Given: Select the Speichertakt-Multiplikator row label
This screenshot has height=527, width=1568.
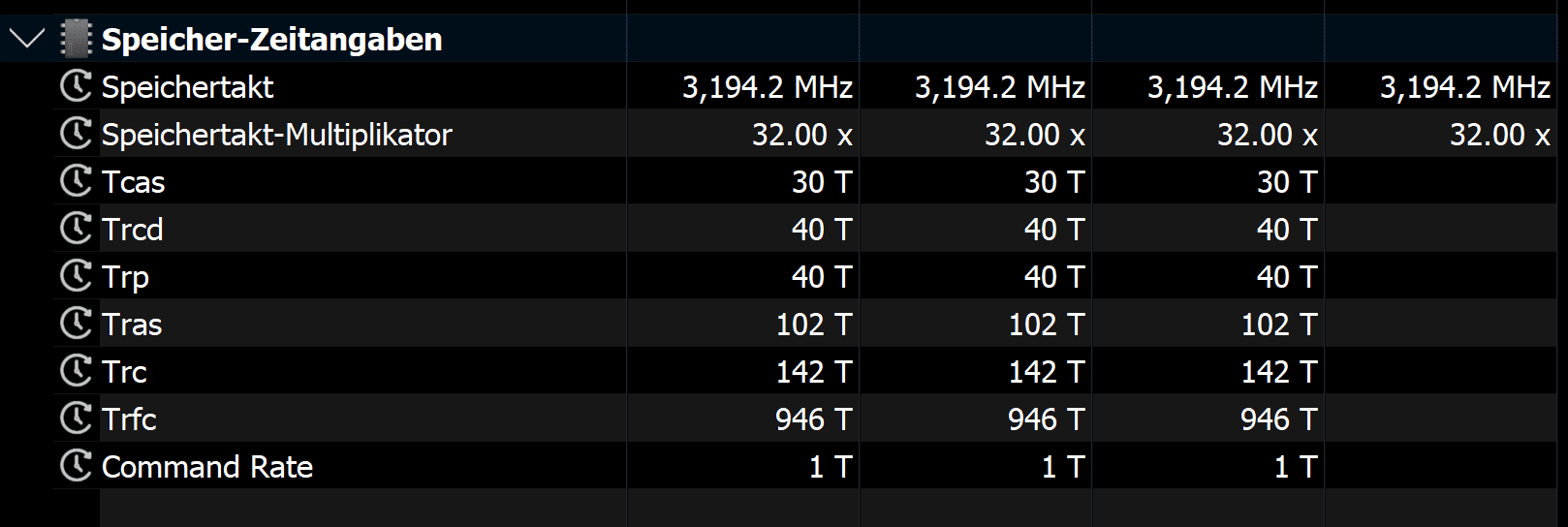Looking at the screenshot, I should [277, 135].
